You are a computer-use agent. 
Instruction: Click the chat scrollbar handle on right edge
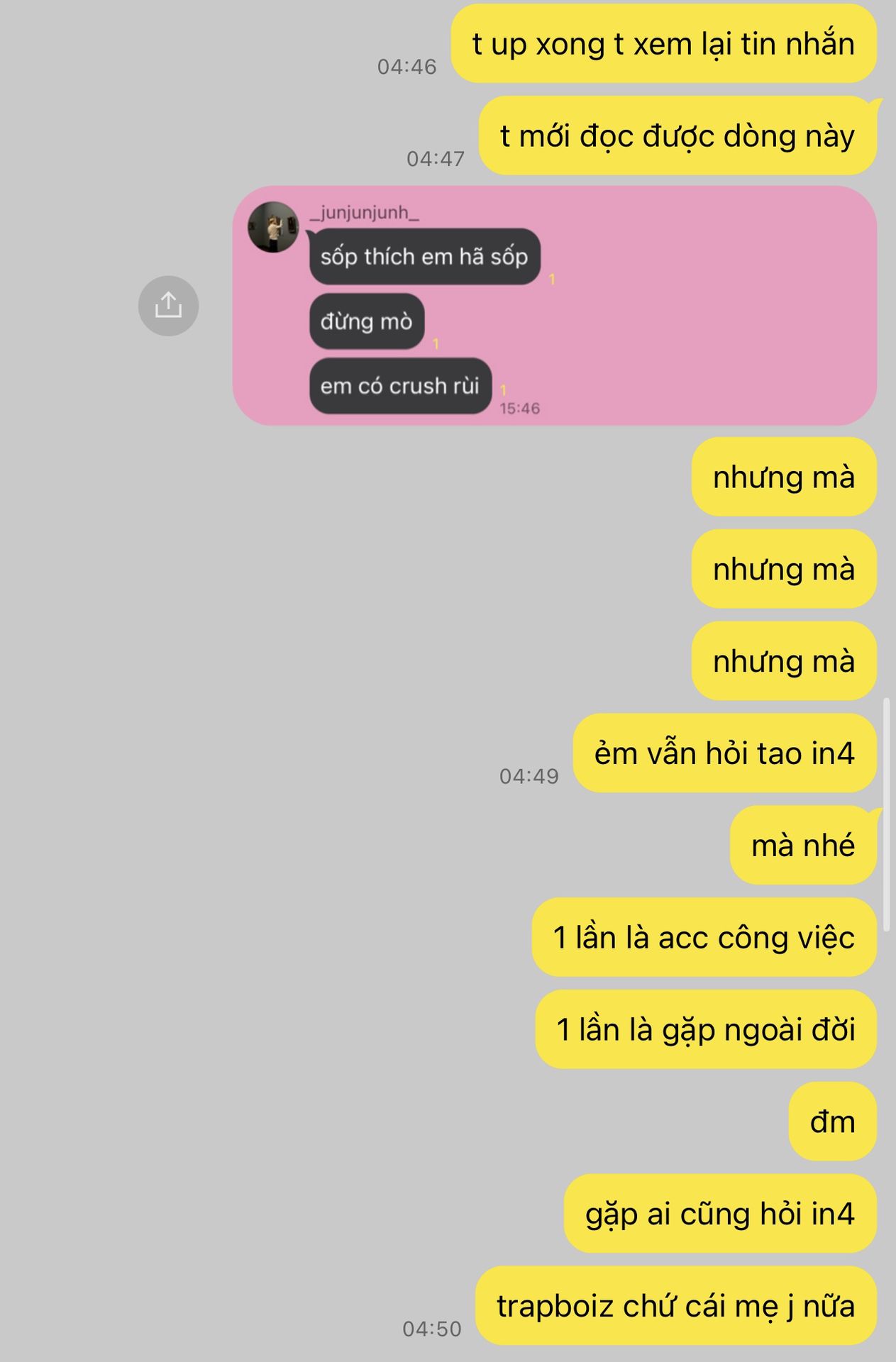click(887, 814)
